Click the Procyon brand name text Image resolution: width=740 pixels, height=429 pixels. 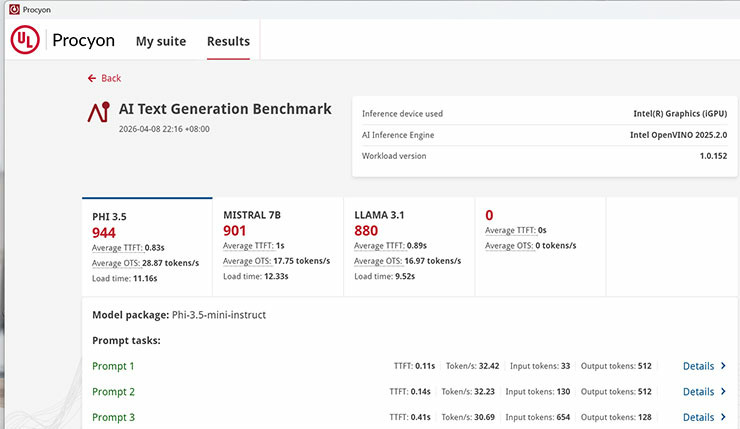tap(83, 41)
